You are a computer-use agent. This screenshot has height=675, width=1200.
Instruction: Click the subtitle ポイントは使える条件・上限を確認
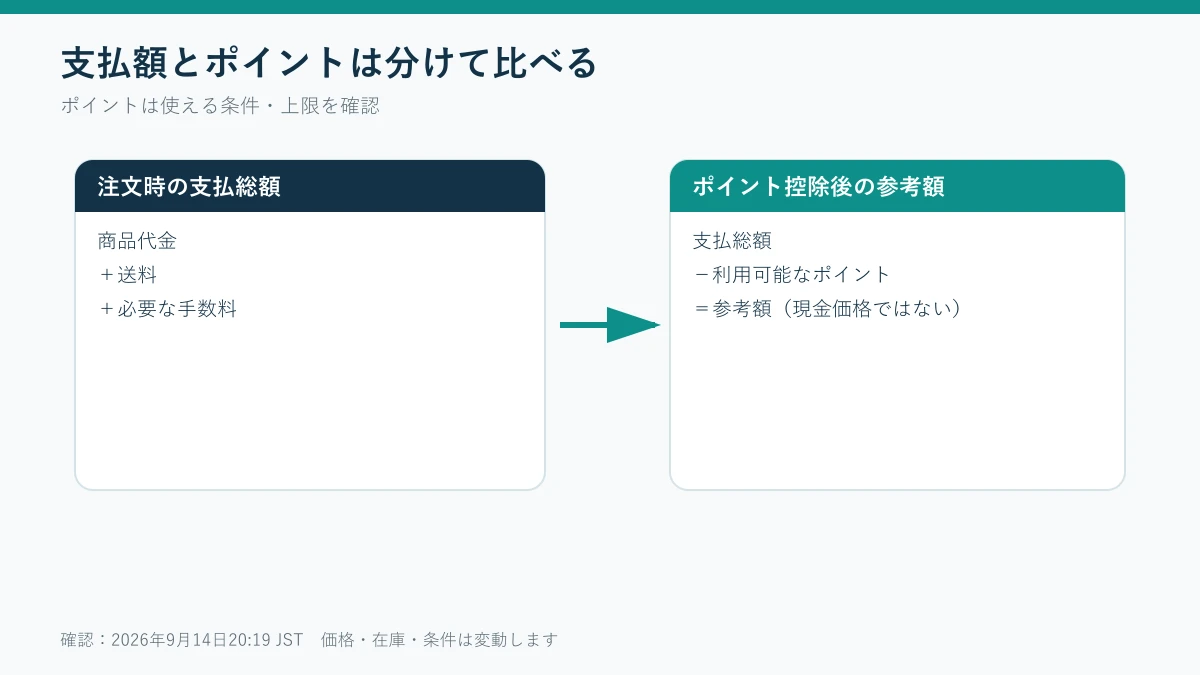click(220, 105)
